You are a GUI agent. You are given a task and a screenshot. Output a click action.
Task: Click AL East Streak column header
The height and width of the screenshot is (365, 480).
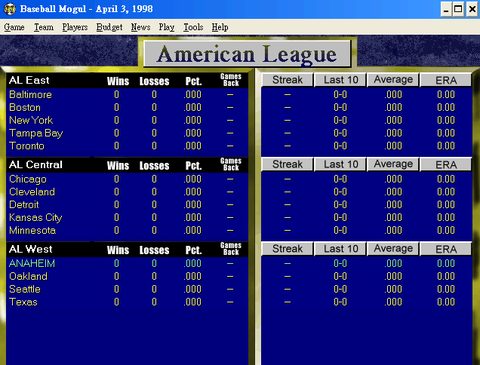tap(287, 80)
